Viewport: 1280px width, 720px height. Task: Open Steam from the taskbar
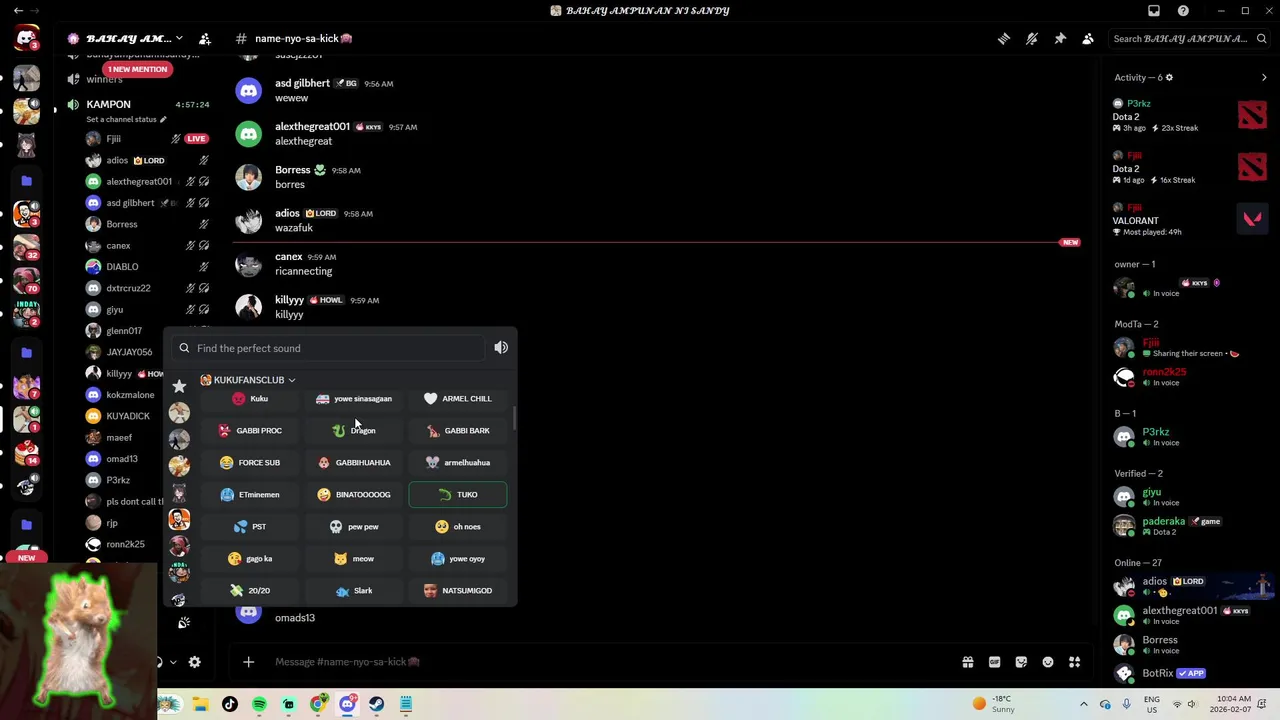click(x=376, y=704)
